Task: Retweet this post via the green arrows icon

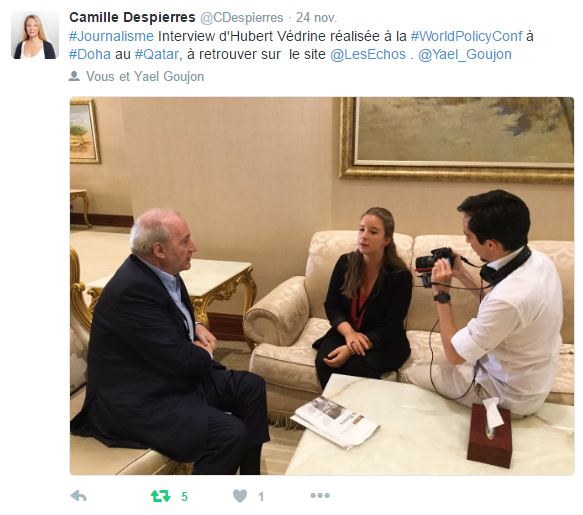Action: click(160, 496)
